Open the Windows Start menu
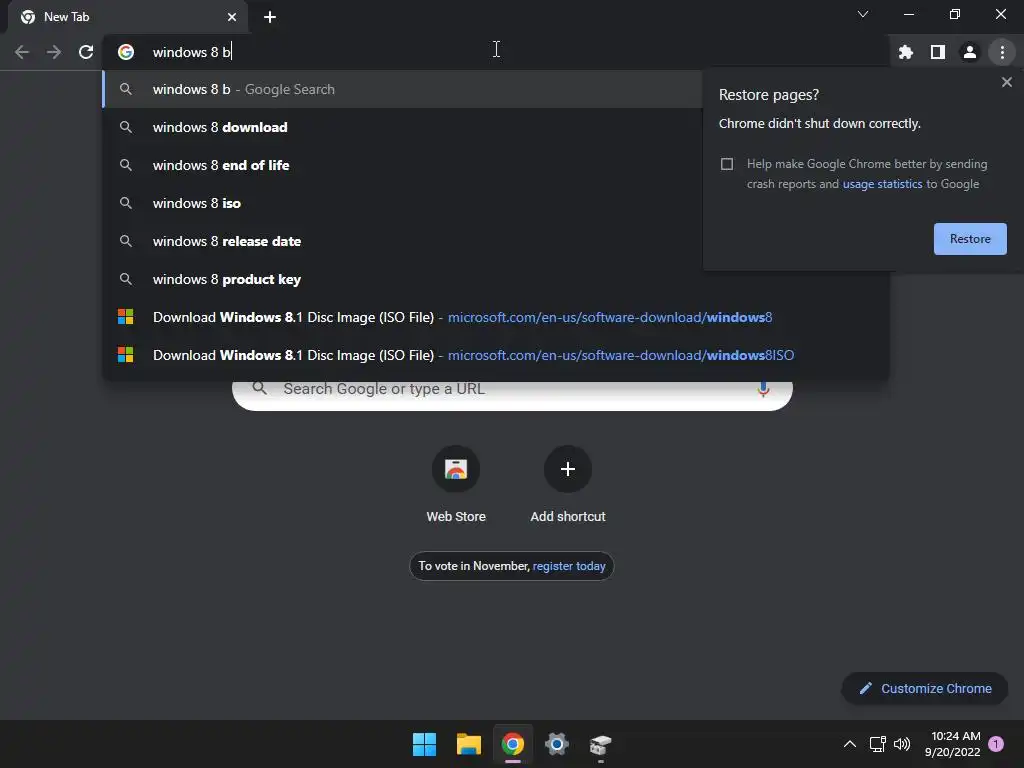The height and width of the screenshot is (768, 1024). [424, 744]
